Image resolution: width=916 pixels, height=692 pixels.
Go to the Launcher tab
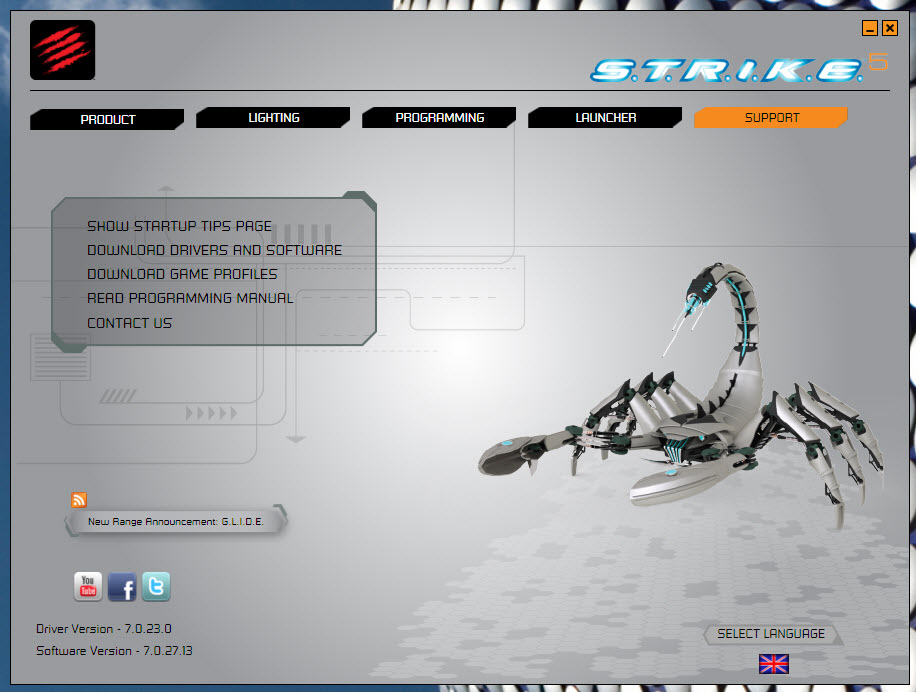tap(605, 117)
